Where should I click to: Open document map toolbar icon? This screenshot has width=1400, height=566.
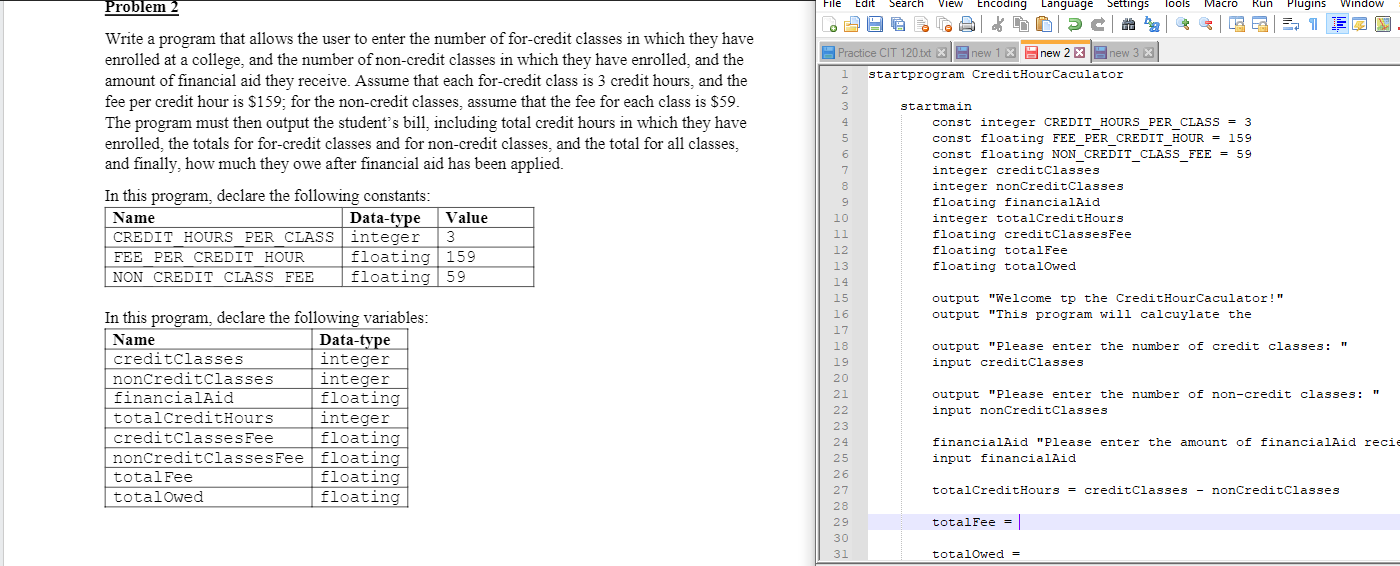[1383, 24]
